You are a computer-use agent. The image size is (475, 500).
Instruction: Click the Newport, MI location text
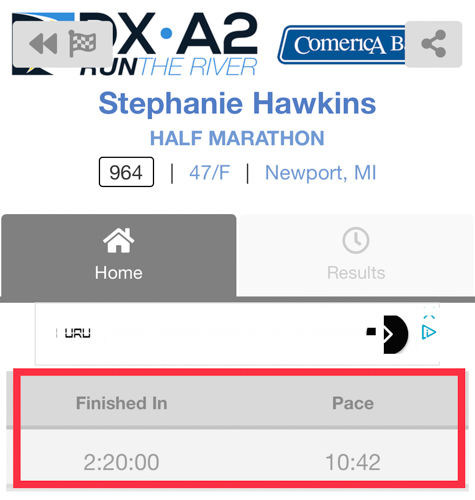[320, 173]
